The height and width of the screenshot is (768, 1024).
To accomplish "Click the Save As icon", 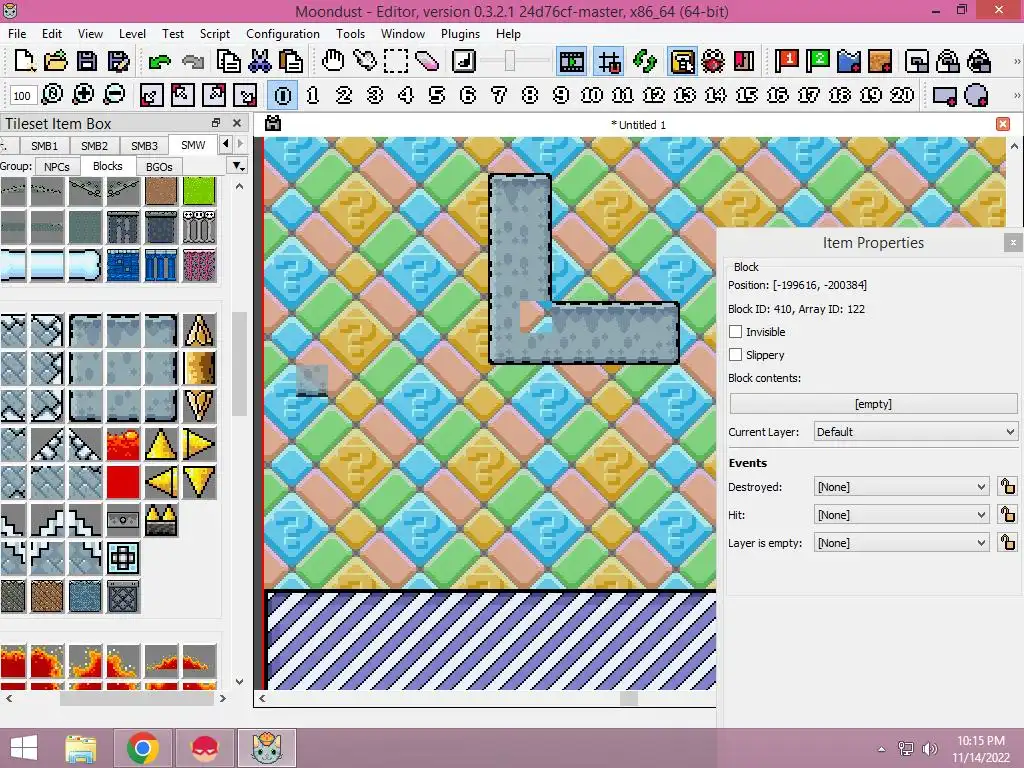I will (x=118, y=61).
